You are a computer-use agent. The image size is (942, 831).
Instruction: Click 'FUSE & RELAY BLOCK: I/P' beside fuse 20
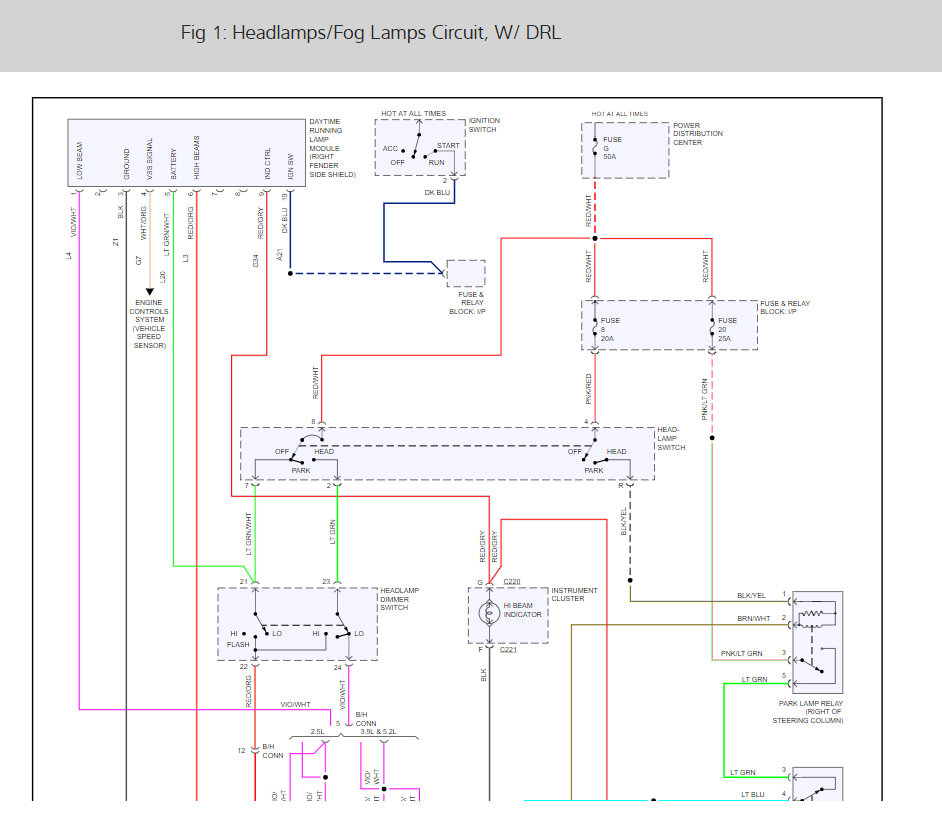785,308
